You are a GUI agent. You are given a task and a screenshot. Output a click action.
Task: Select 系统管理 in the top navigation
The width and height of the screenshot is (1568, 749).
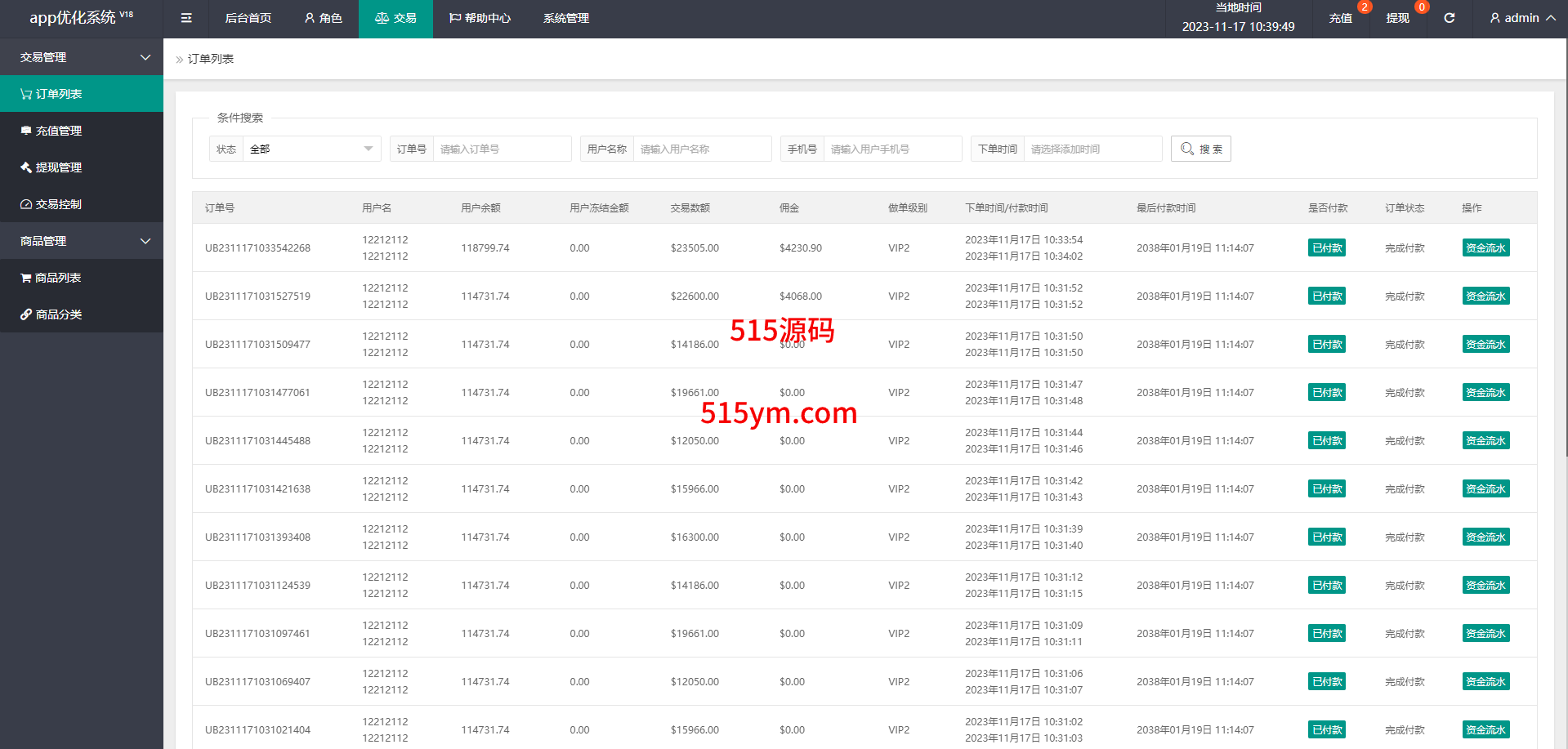point(565,18)
